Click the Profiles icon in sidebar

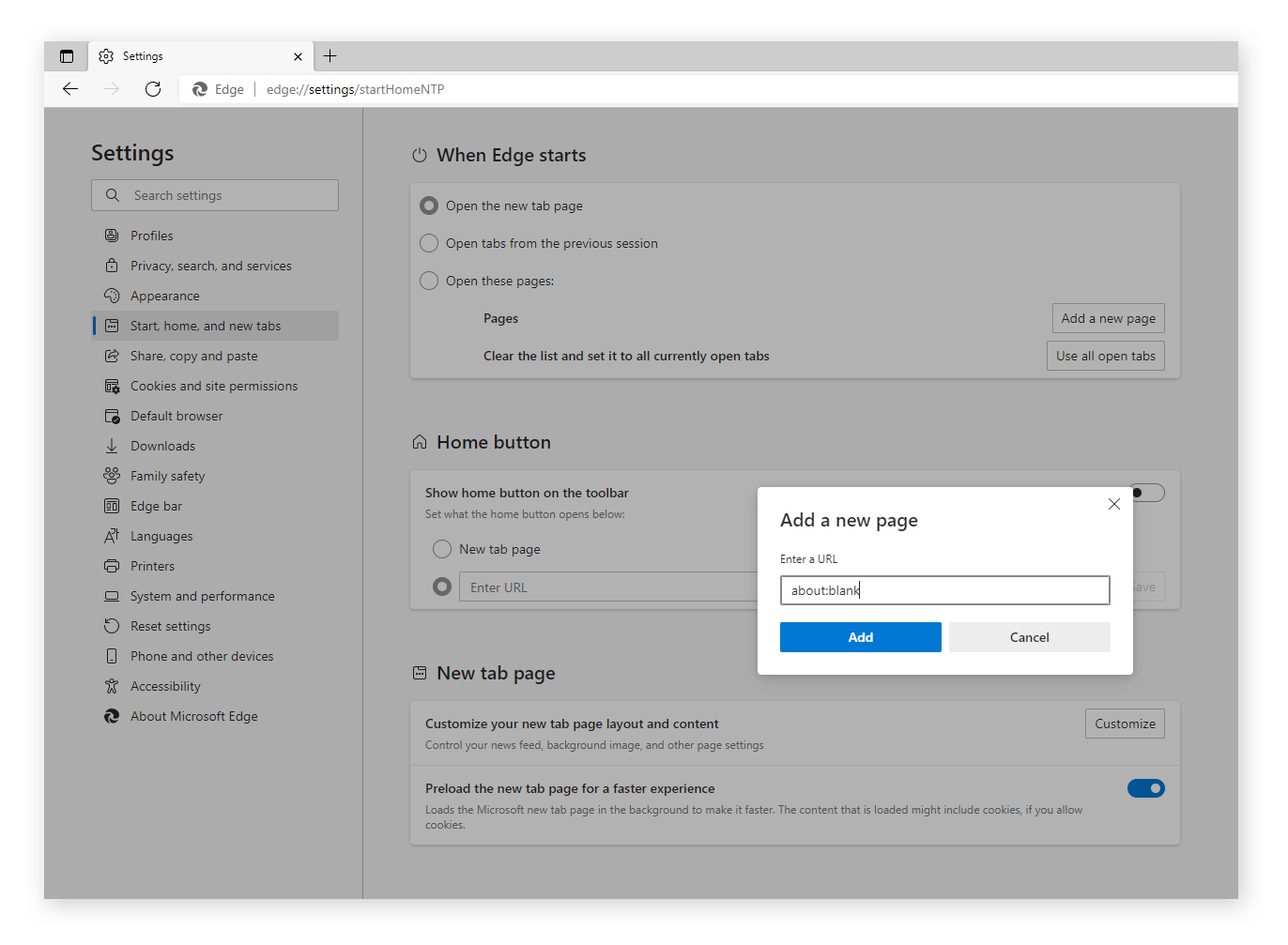[x=112, y=236]
